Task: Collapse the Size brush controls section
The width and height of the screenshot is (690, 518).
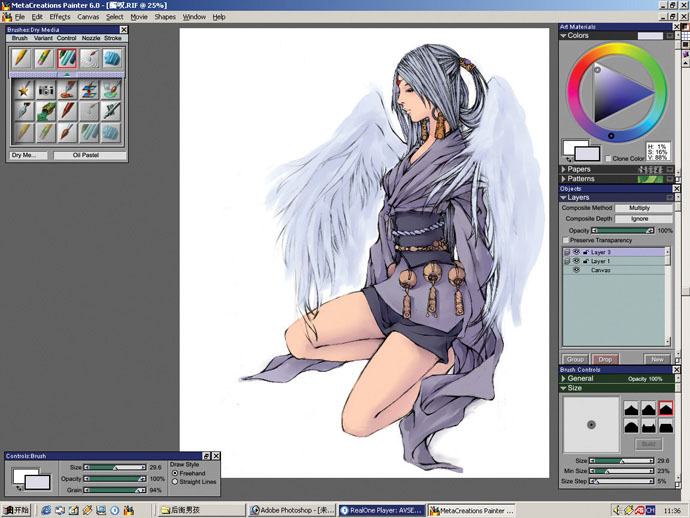Action: tap(563, 388)
